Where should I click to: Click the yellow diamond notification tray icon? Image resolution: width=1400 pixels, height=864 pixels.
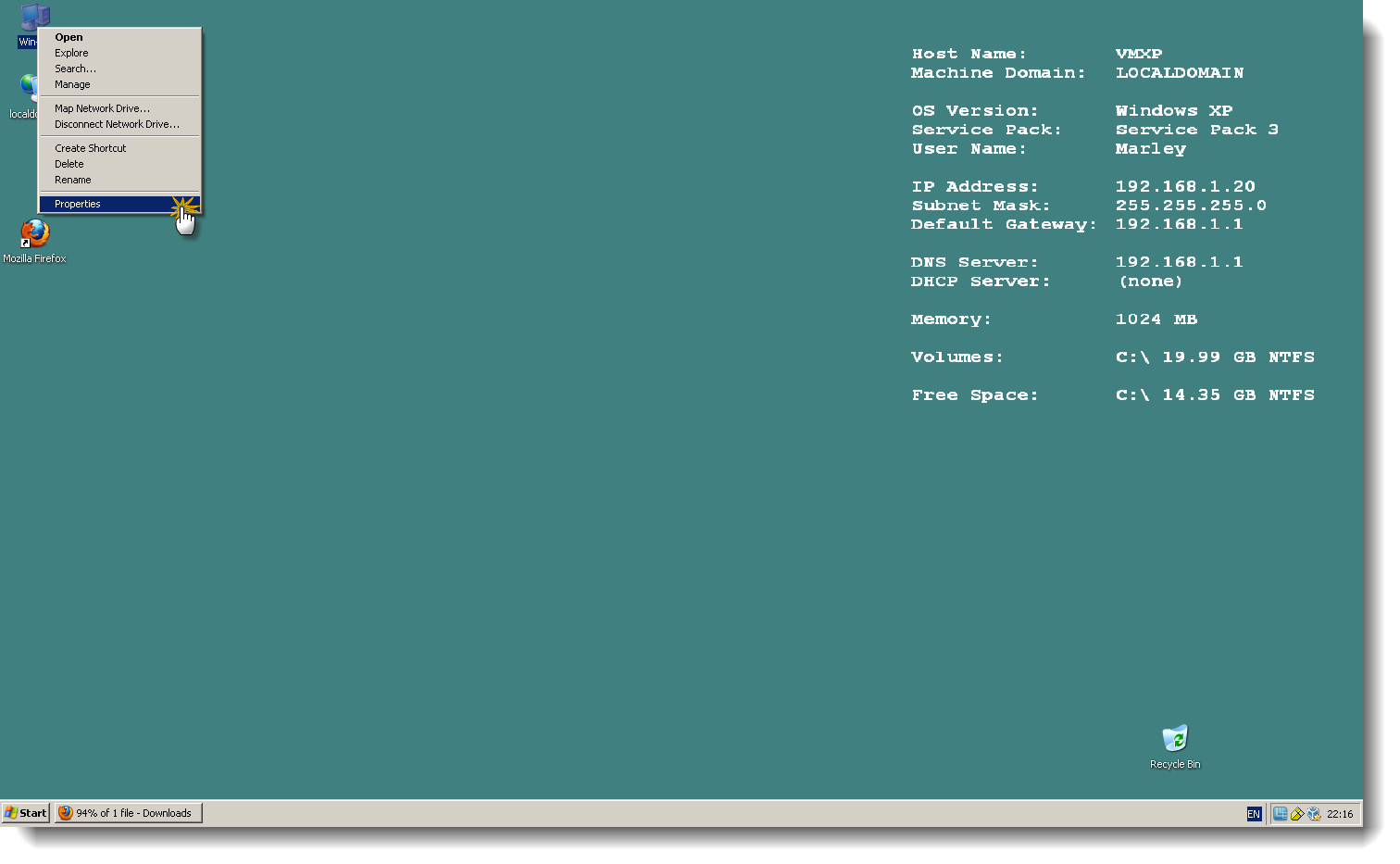coord(1297,813)
